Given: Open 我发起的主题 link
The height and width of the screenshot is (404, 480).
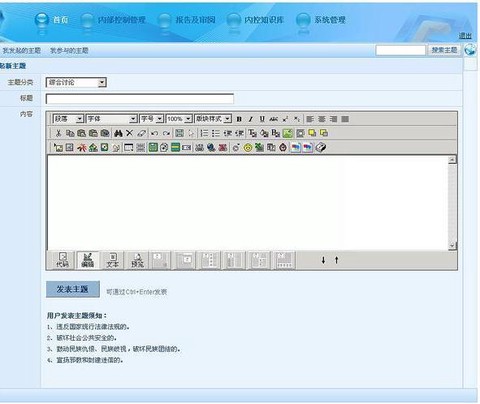Looking at the screenshot, I should click(21, 51).
